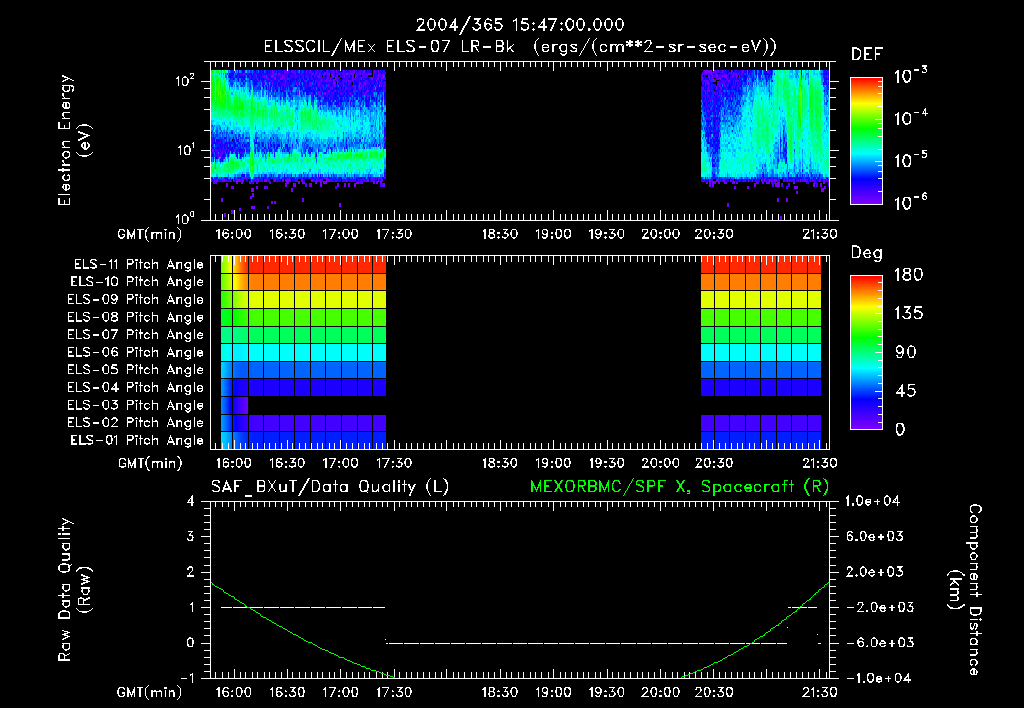Click the Deg pitch angle color bar
Screen dimensions: 1024x708
click(866, 352)
